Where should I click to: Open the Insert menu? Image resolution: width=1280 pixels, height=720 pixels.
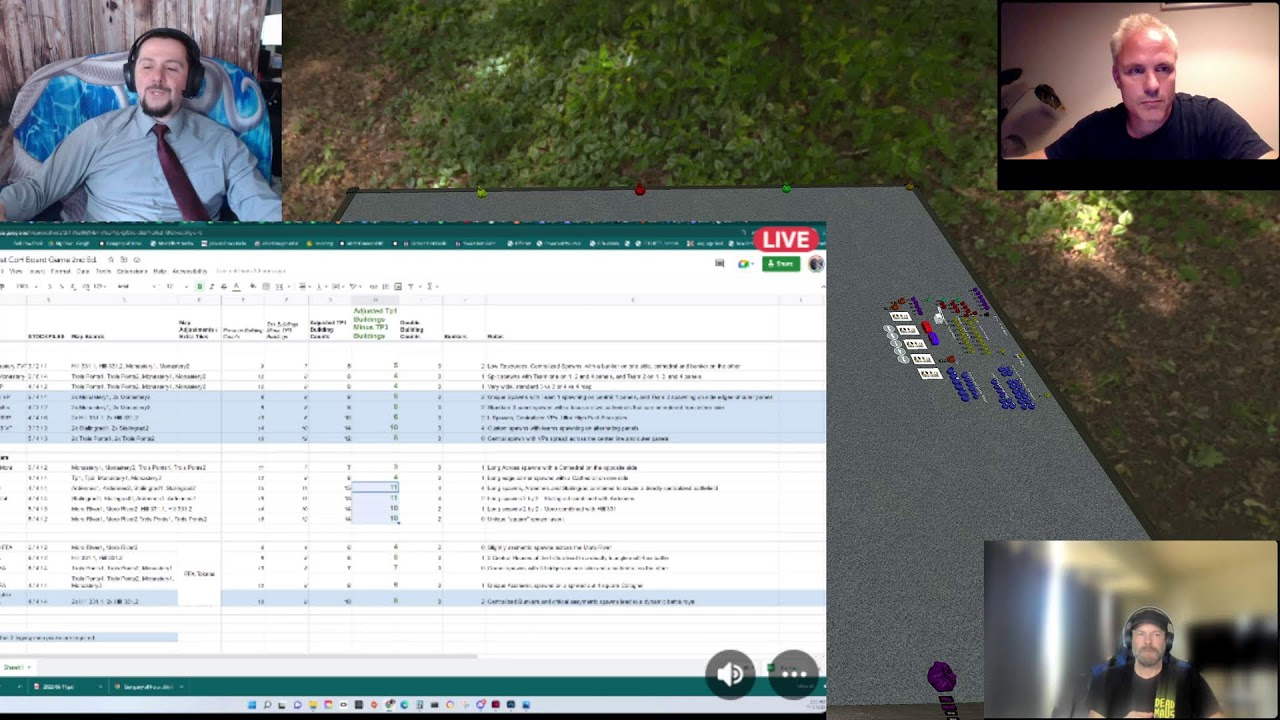click(37, 271)
